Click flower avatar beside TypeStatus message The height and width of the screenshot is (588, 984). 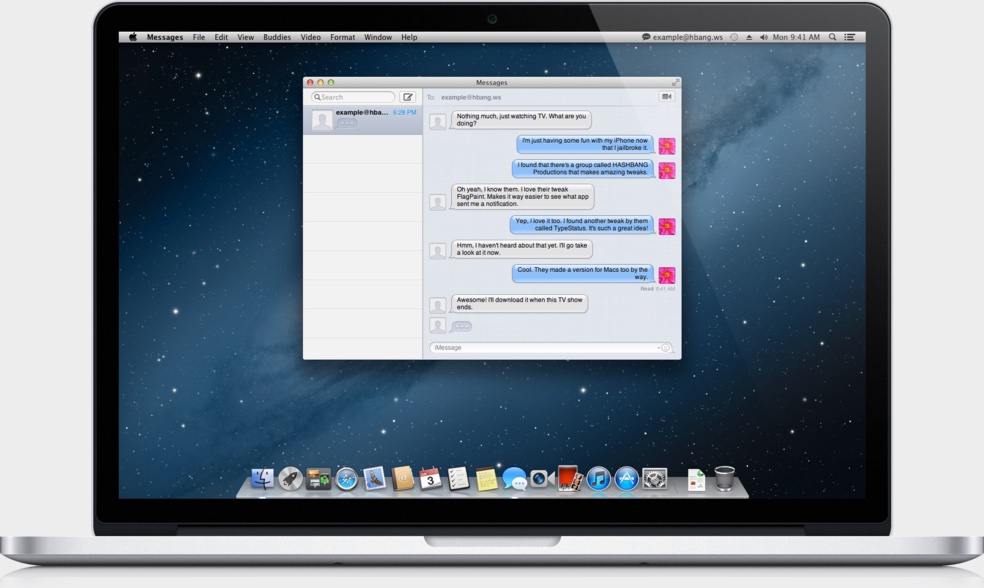click(x=666, y=227)
